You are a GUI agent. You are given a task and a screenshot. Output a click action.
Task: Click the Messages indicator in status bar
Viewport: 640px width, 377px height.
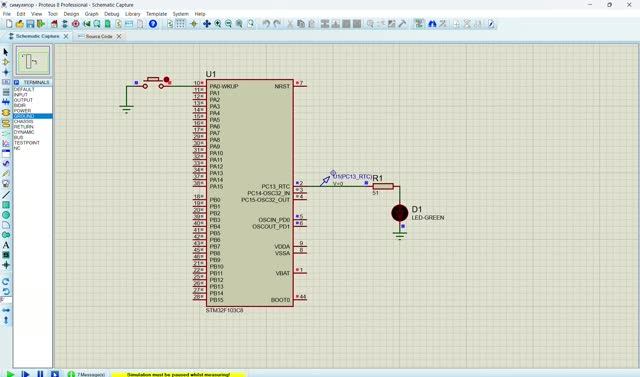(87, 374)
